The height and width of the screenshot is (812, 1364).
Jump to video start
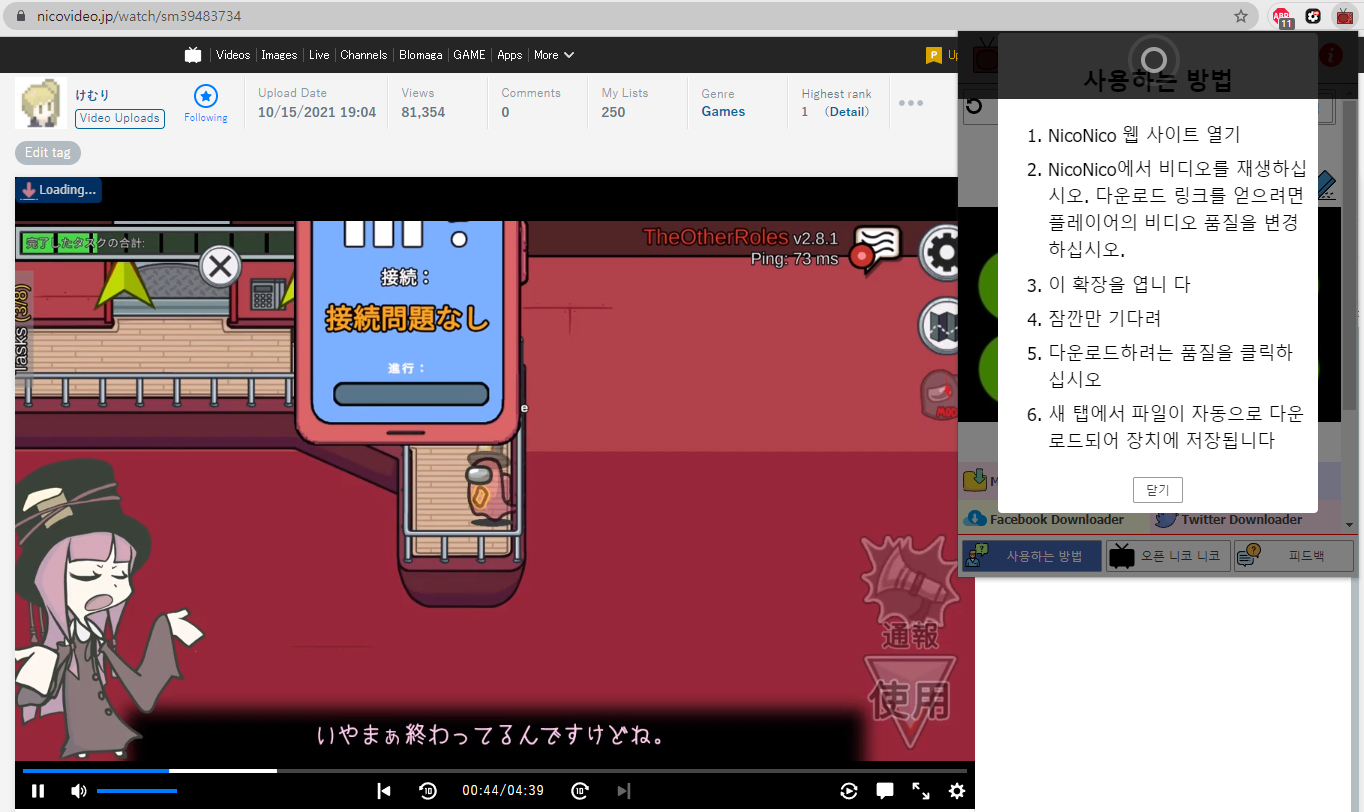coord(384,791)
